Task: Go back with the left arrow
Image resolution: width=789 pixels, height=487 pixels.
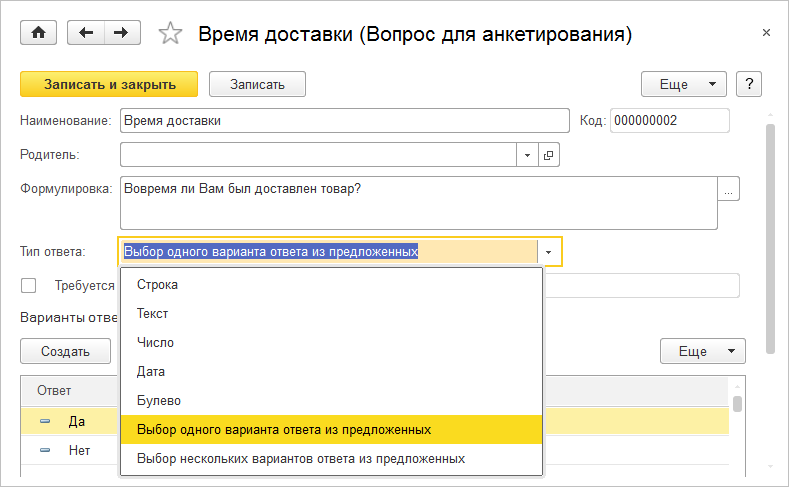Action: [85, 33]
